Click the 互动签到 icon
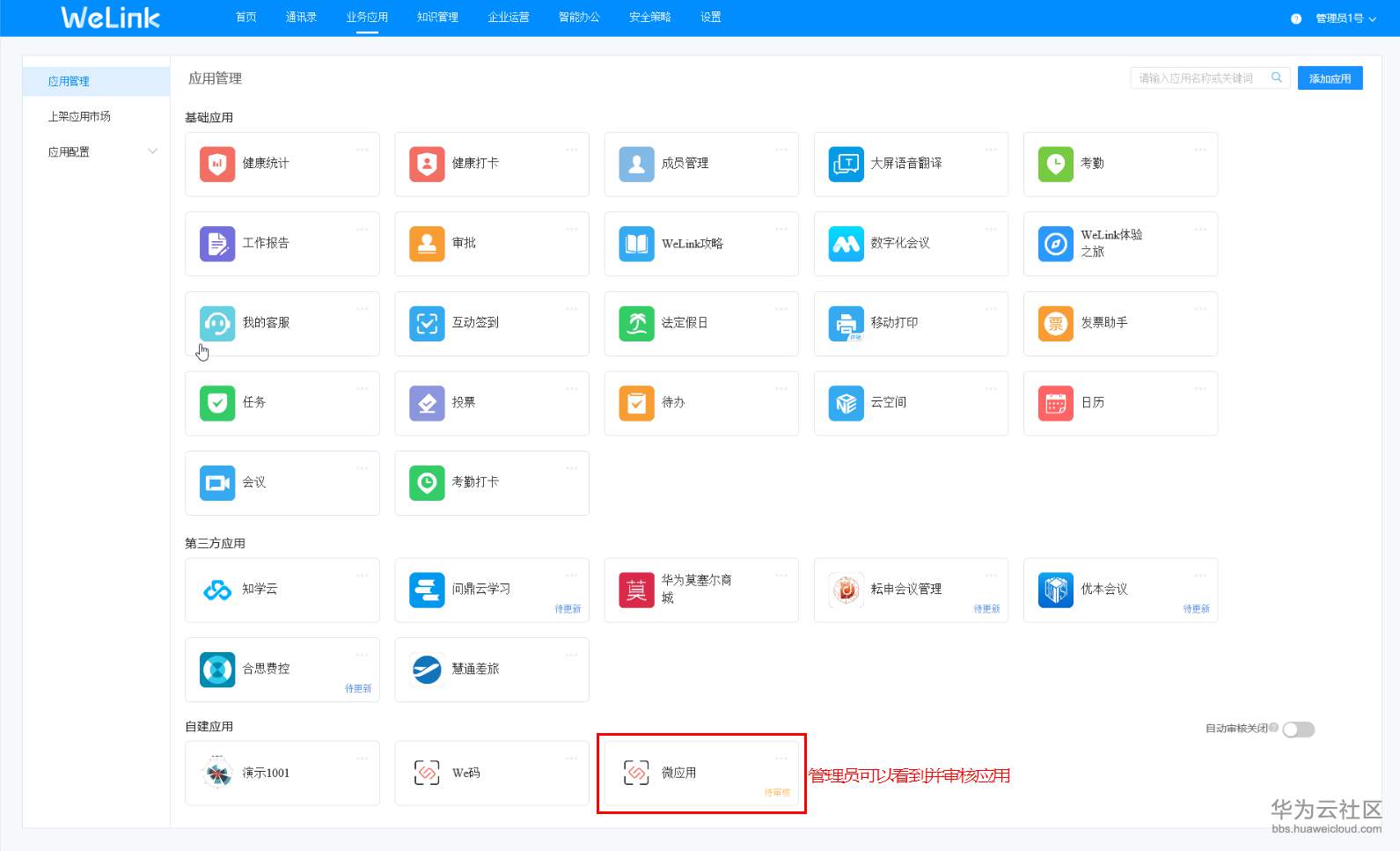The image size is (1400, 851). point(427,324)
